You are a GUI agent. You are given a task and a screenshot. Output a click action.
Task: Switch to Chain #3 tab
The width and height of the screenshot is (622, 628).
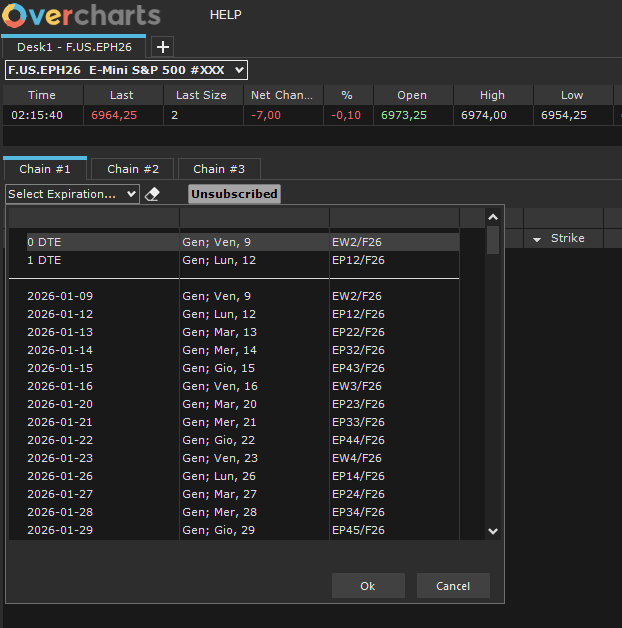(219, 169)
